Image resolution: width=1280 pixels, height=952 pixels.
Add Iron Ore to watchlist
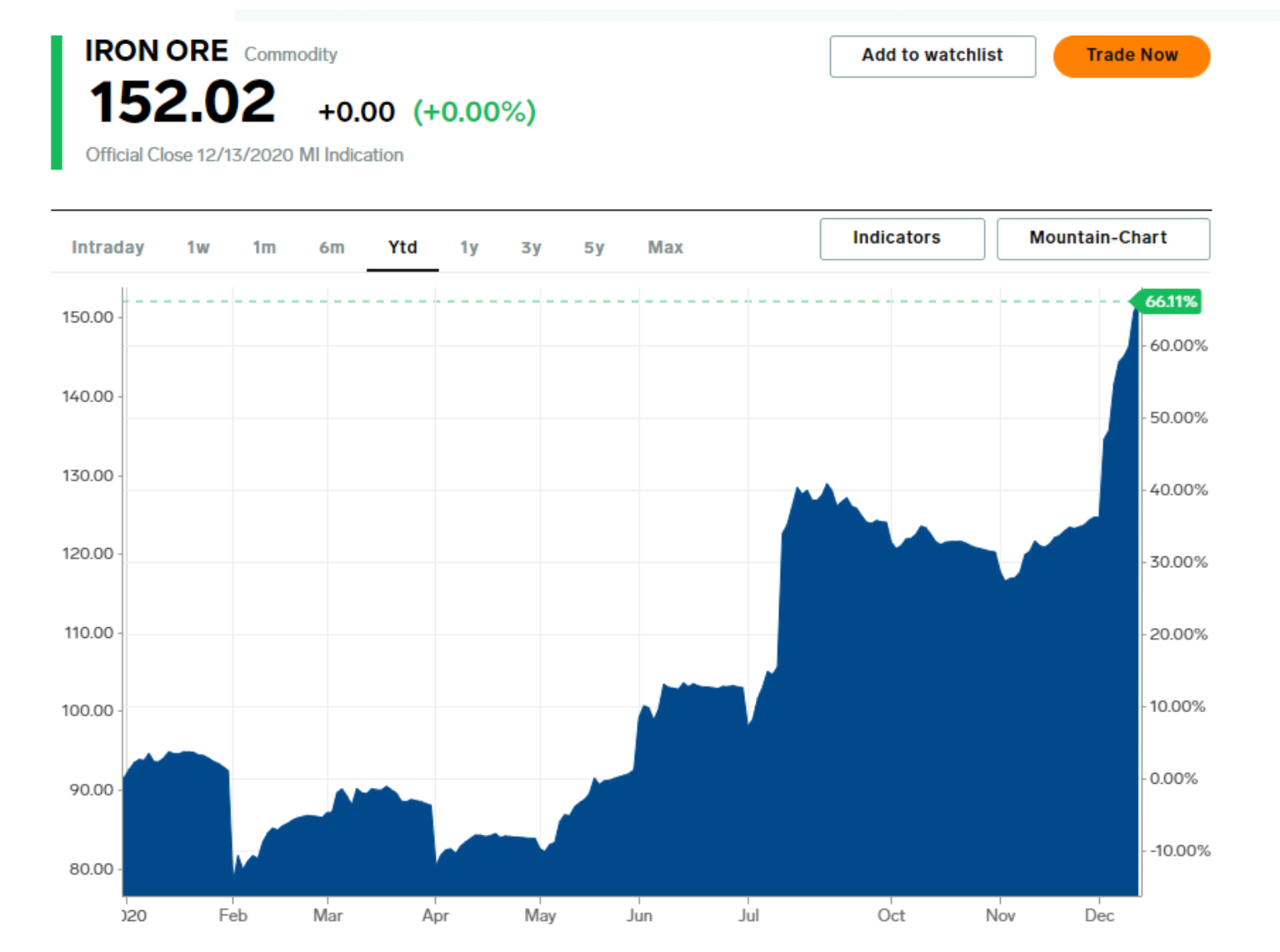coord(932,56)
